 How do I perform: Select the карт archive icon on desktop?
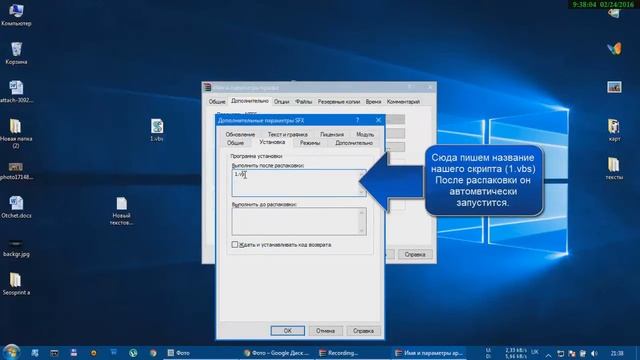coord(614,130)
